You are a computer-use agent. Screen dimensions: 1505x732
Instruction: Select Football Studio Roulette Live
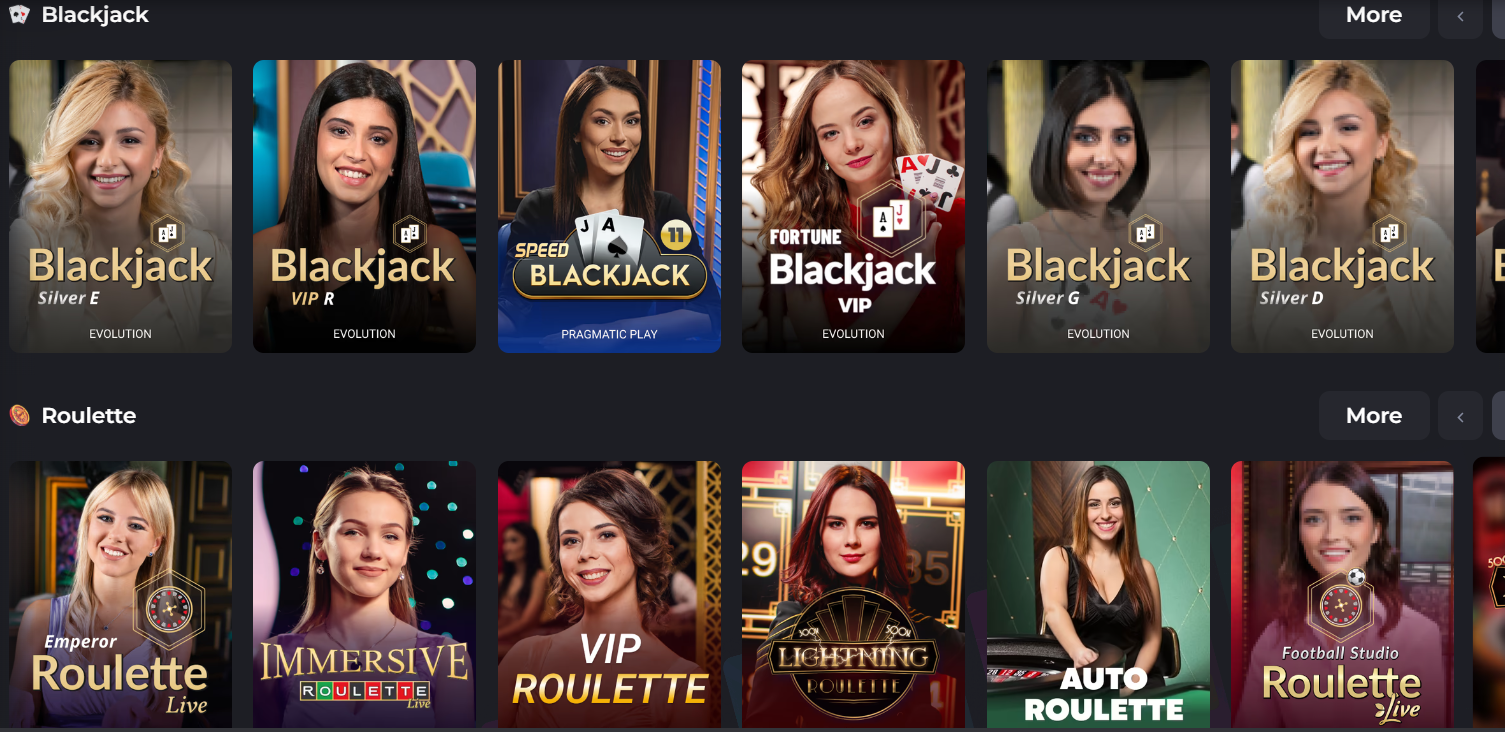click(1342, 594)
